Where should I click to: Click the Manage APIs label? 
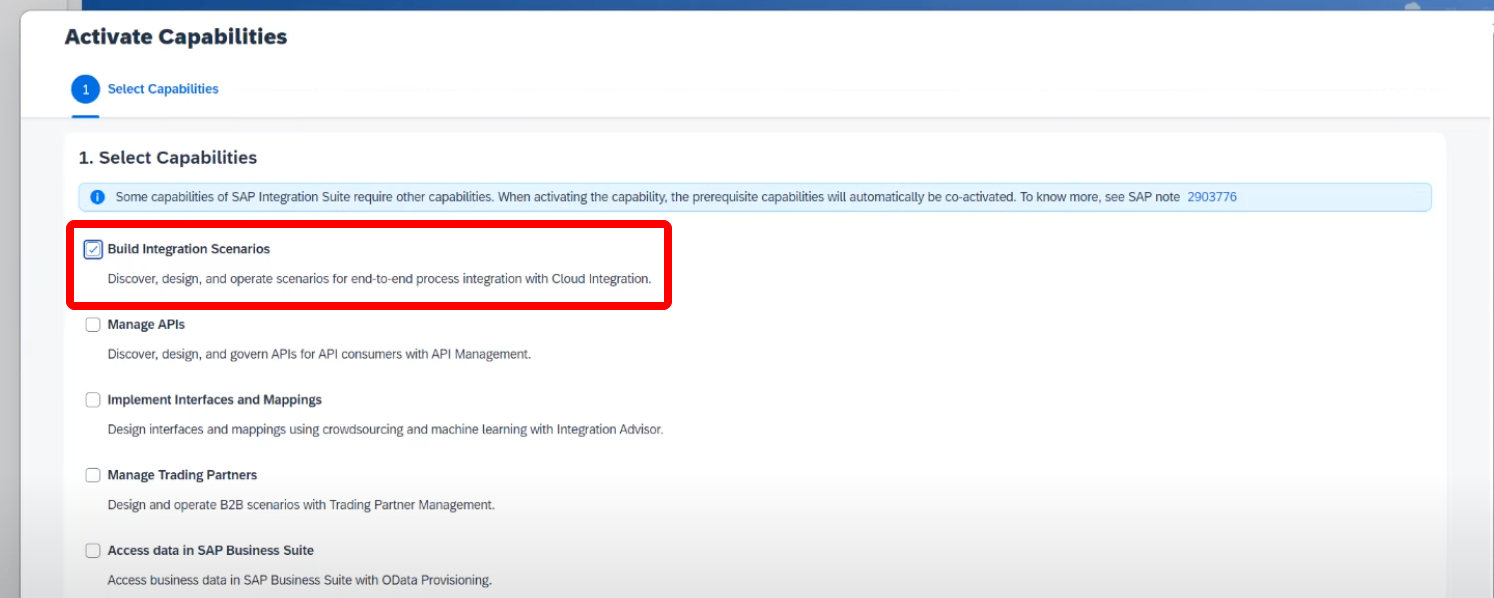(146, 325)
